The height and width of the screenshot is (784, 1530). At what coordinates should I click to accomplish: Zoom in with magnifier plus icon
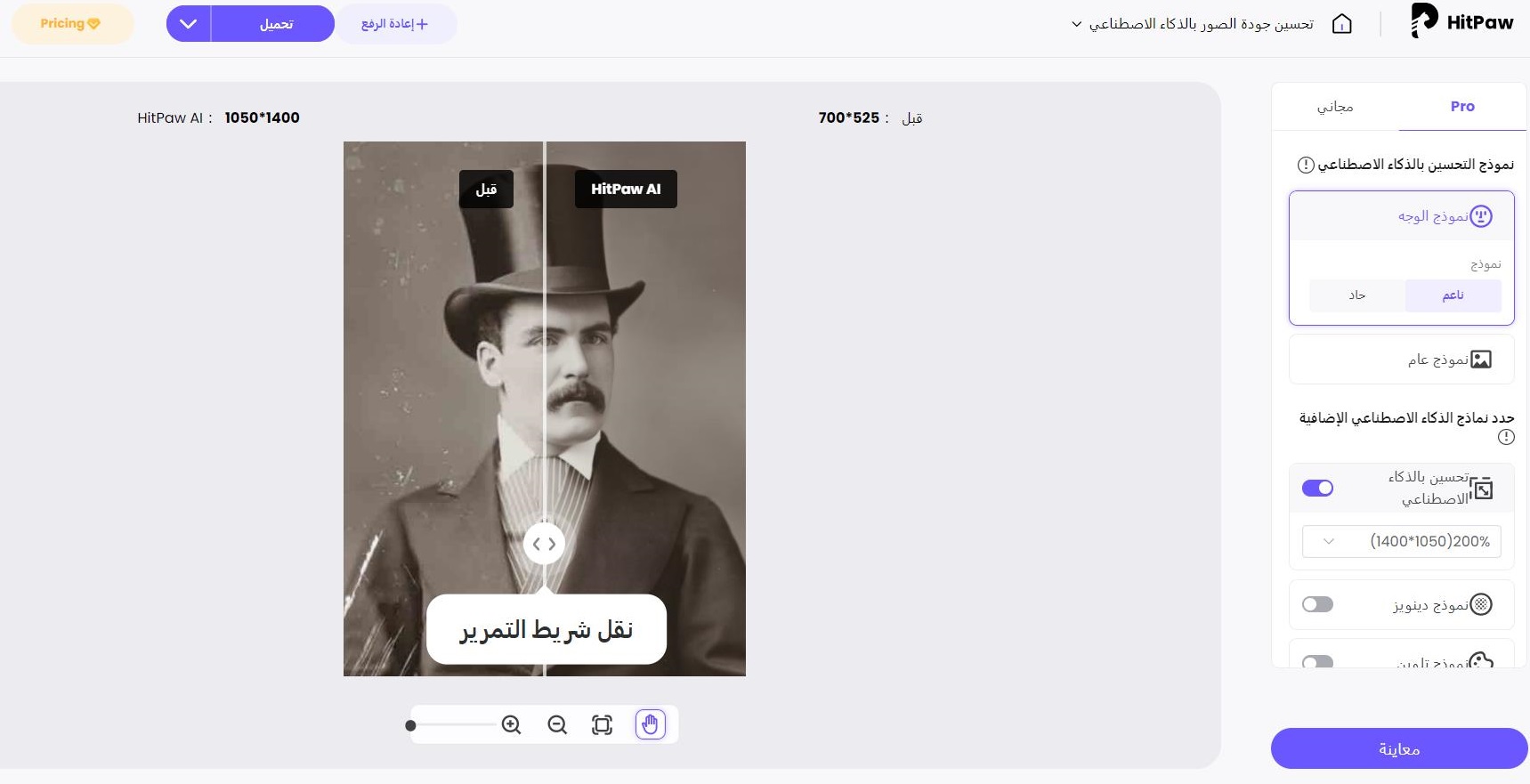click(x=511, y=724)
